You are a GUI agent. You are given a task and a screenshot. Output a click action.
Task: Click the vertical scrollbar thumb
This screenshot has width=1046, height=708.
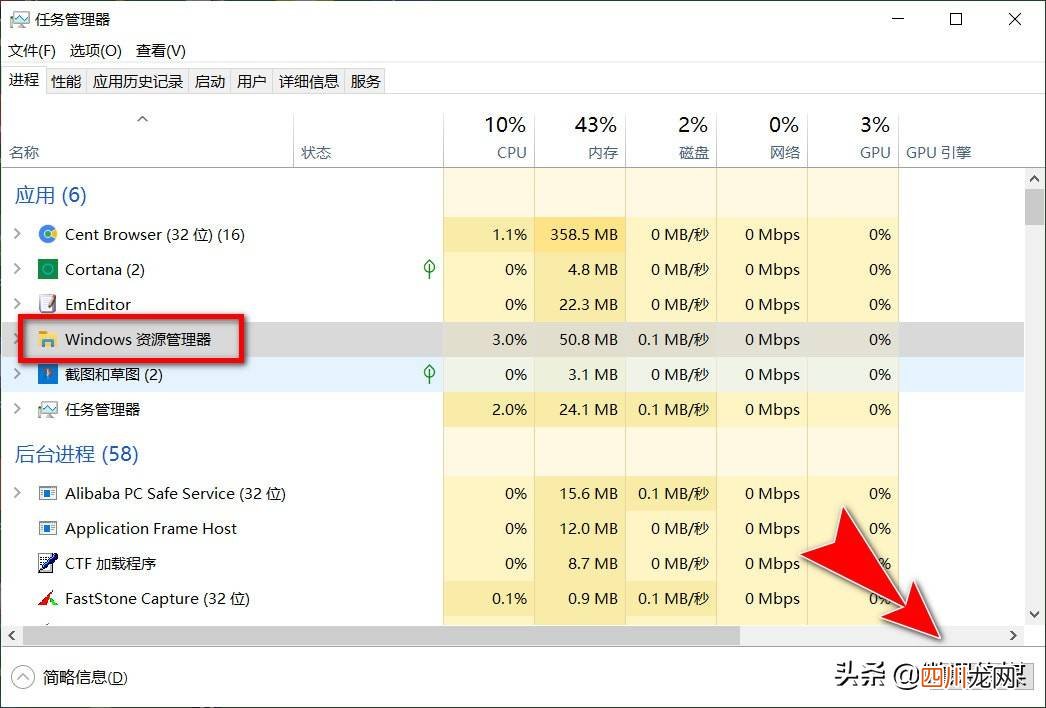[1035, 207]
